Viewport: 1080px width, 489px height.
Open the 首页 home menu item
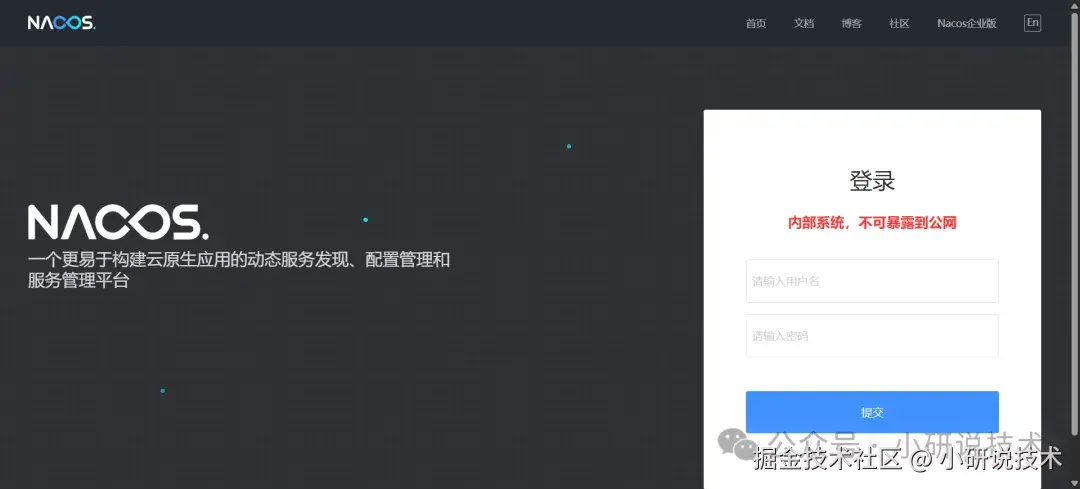coord(756,23)
